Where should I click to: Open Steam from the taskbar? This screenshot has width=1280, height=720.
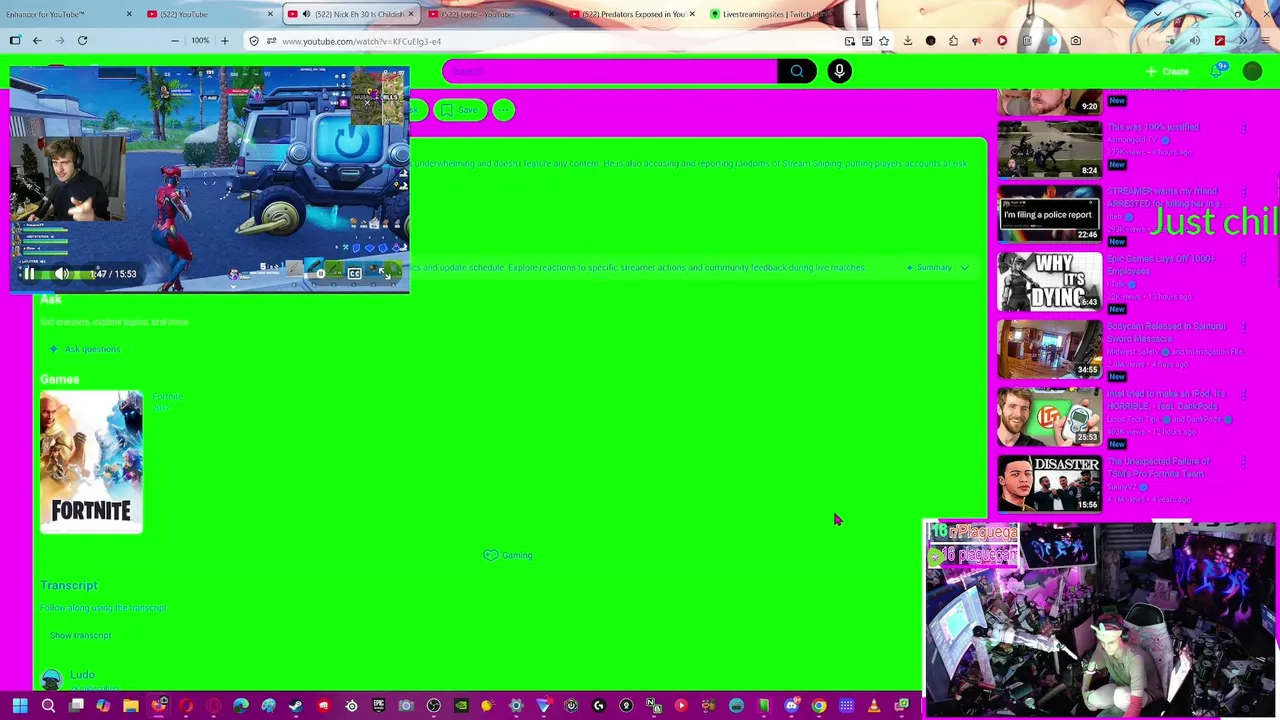[x=296, y=707]
